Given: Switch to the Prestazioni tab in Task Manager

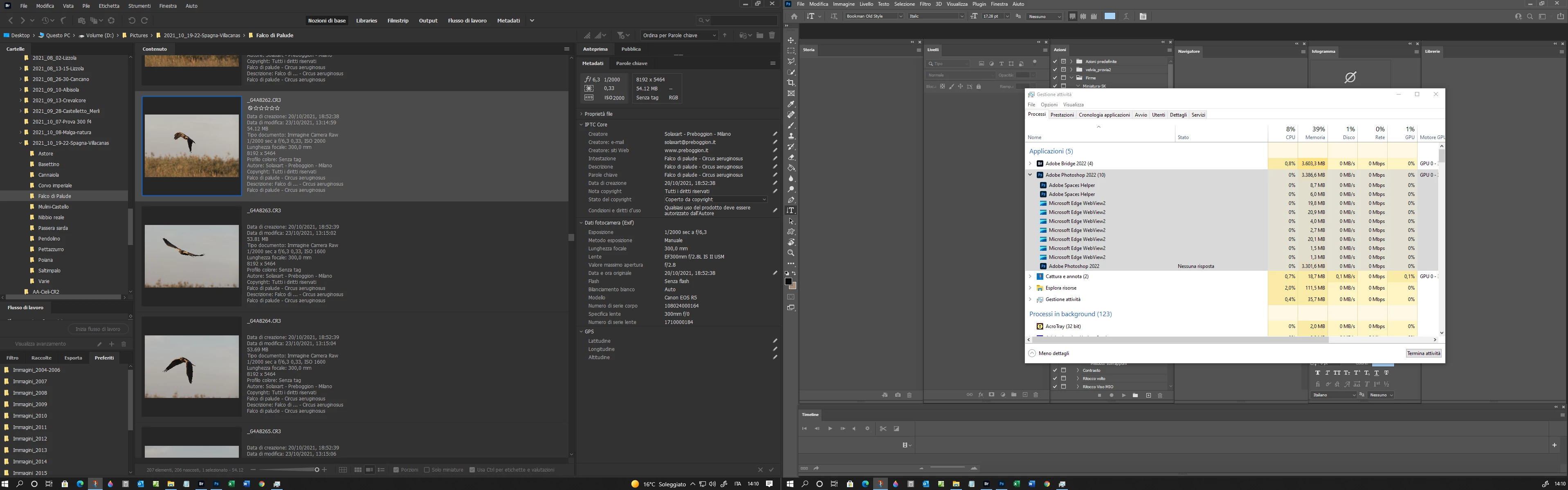Looking at the screenshot, I should [x=1062, y=115].
